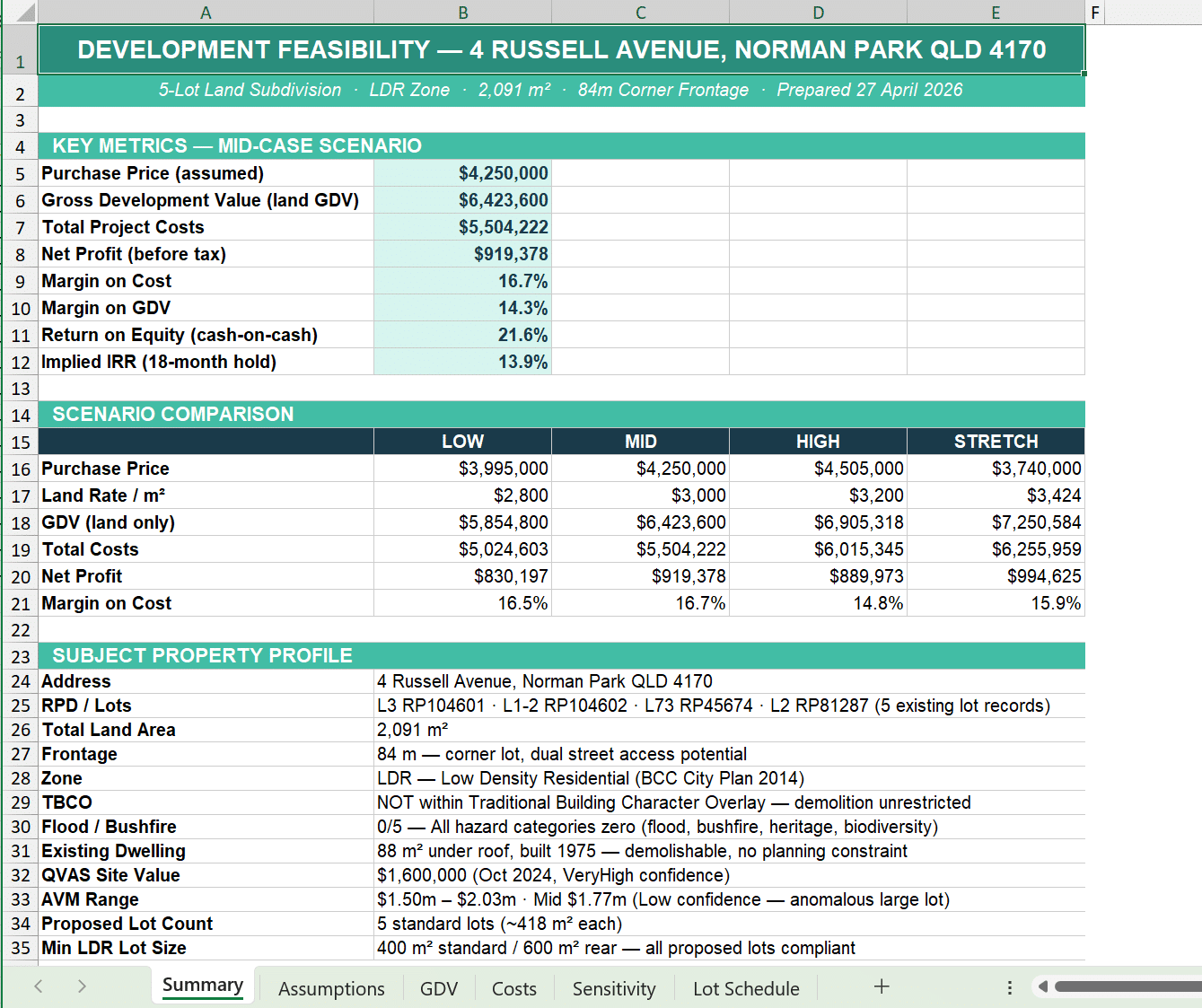Switch to the GDV sheet tab
Viewport: 1202px width, 1008px height.
pyautogui.click(x=439, y=988)
